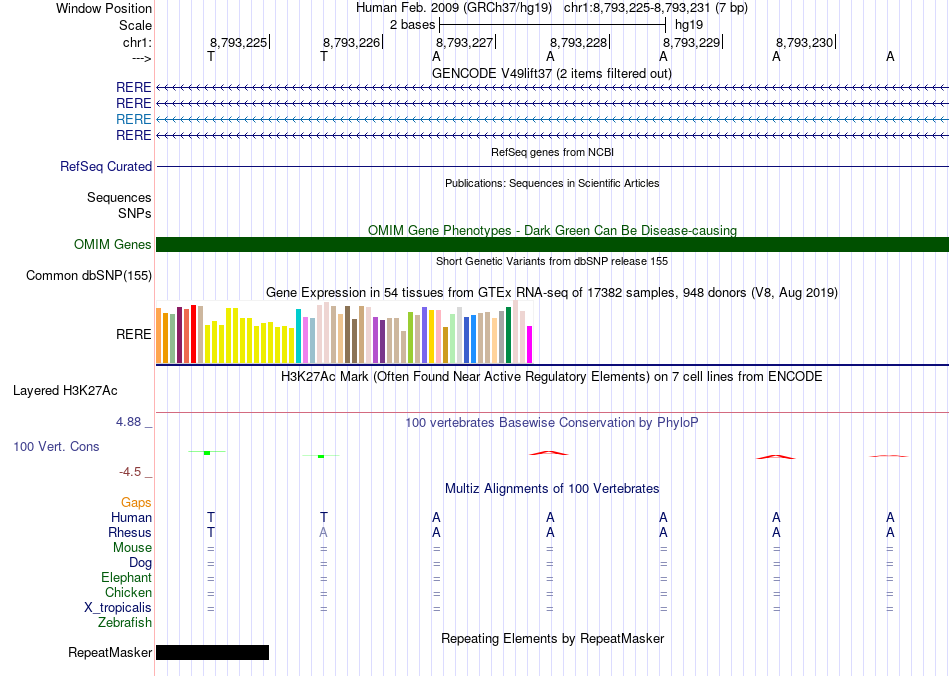
Task: Click the Window Position label
Action: pos(104,8)
